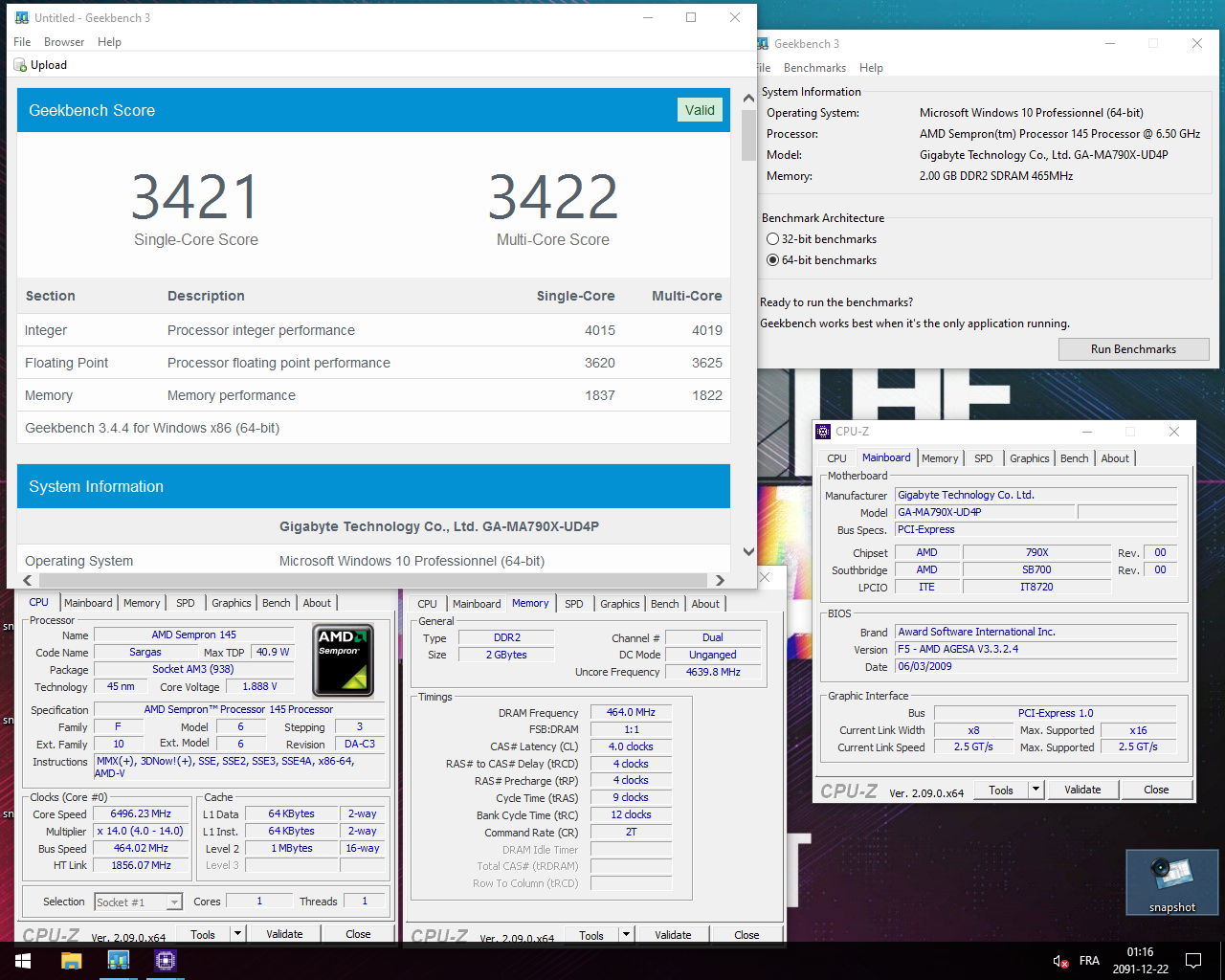
Task: Open Mainboard tab in the CPU-Z processor window
Action: (x=88, y=603)
